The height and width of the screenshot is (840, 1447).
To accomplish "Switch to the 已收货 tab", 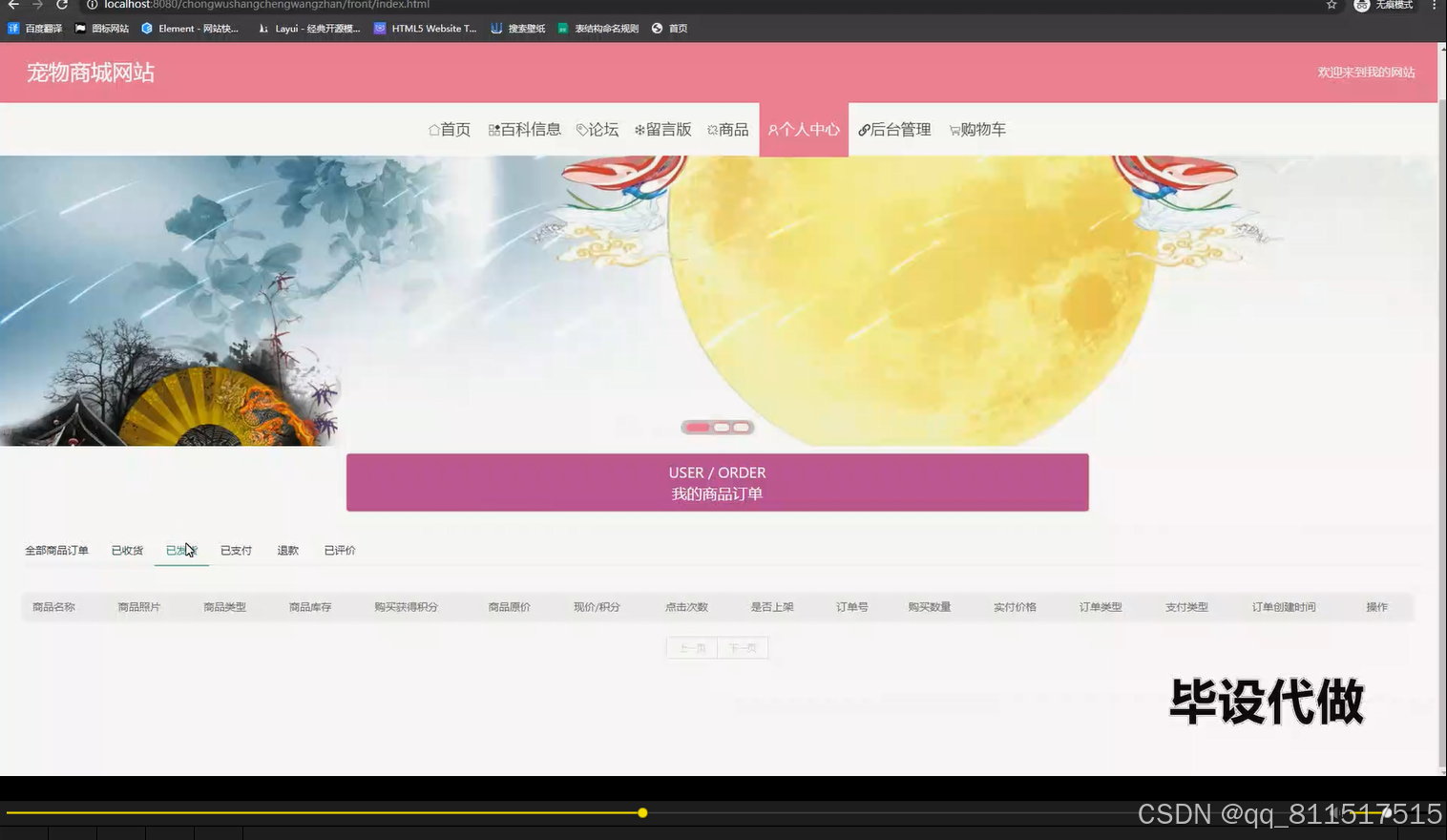I will [127, 551].
